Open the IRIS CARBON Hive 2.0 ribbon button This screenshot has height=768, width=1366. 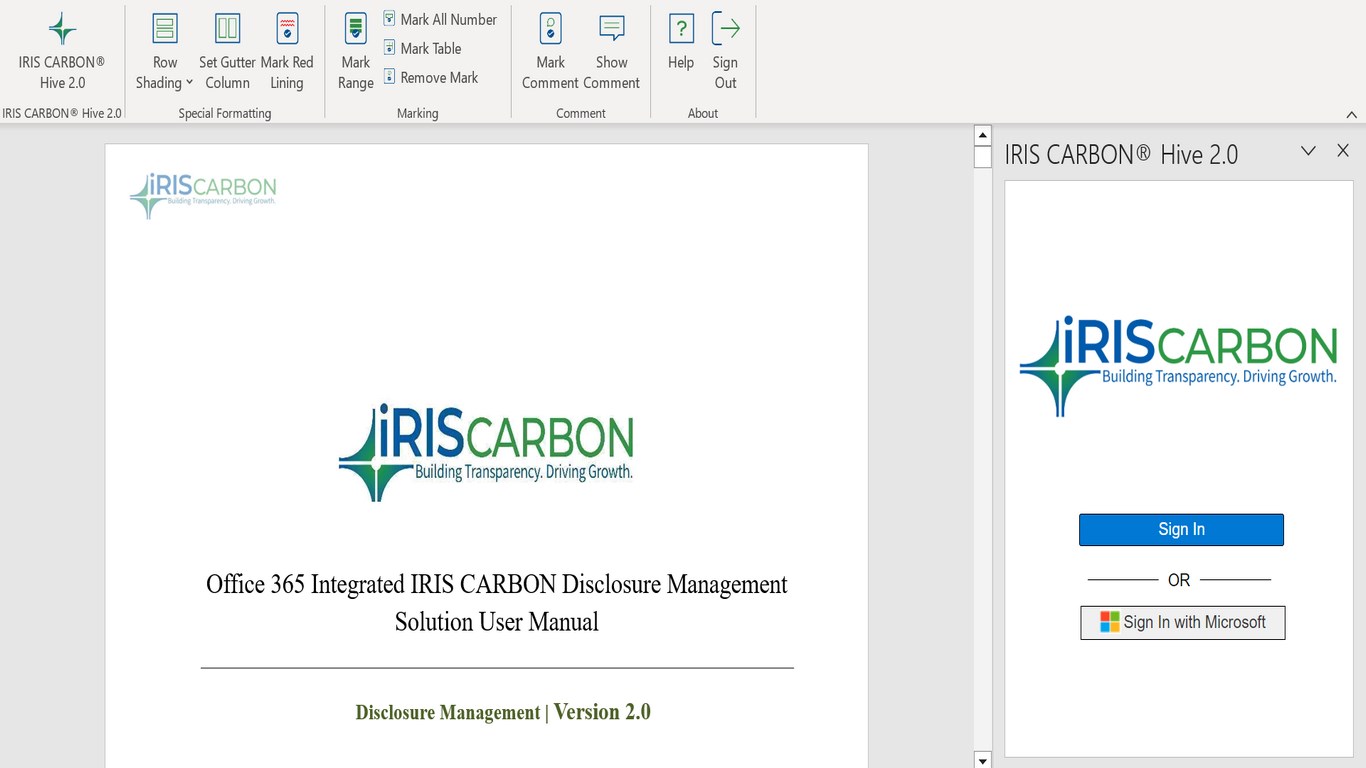pyautogui.click(x=62, y=52)
